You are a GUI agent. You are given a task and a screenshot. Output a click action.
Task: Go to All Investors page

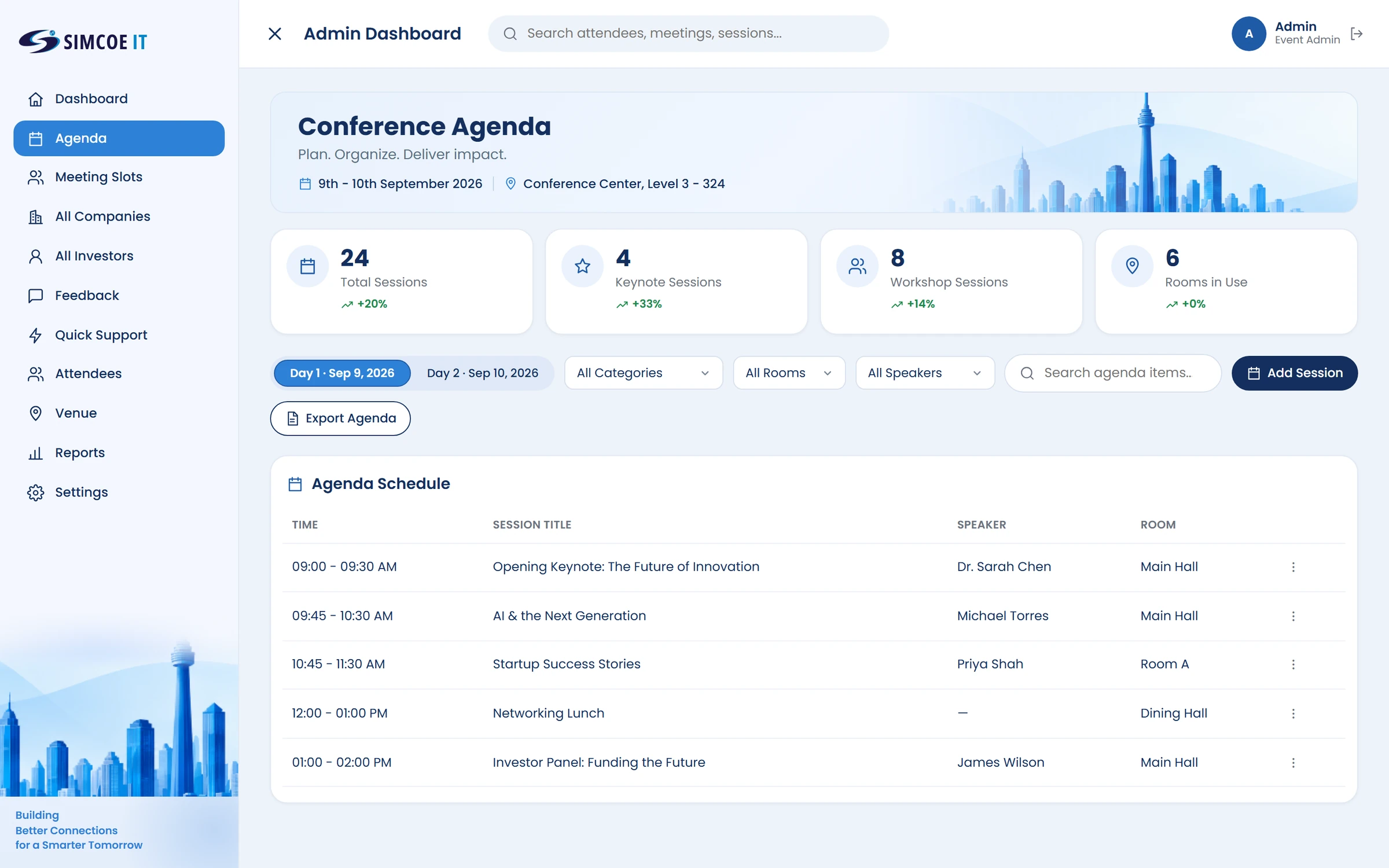[119, 256]
